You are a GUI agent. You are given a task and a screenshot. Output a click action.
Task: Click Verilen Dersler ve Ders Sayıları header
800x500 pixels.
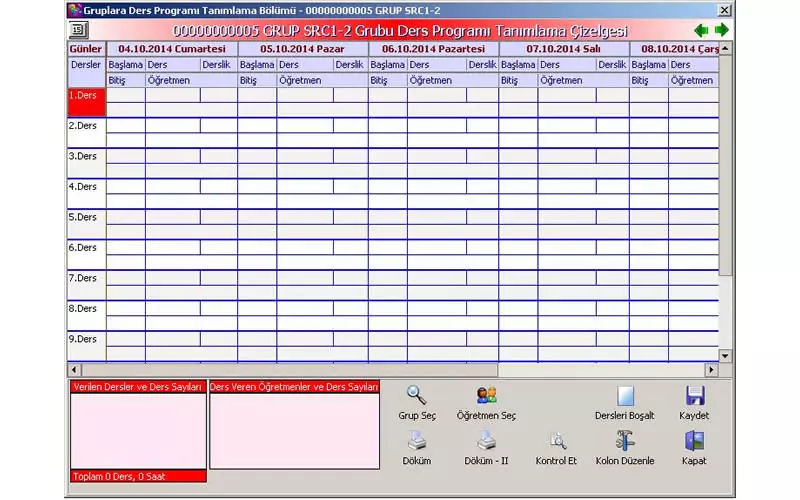[x=138, y=387]
